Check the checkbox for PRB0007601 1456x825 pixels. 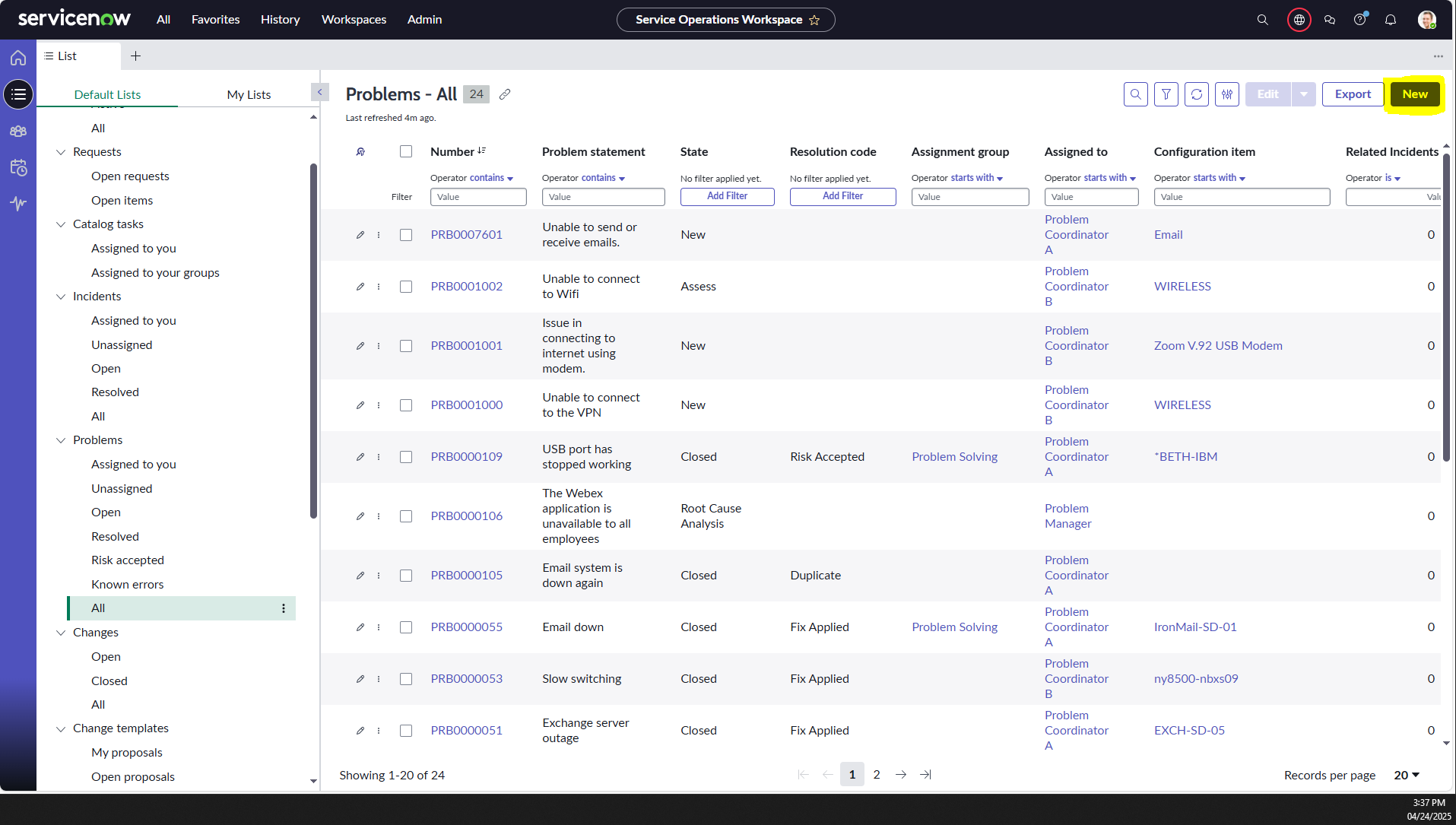pyautogui.click(x=406, y=235)
